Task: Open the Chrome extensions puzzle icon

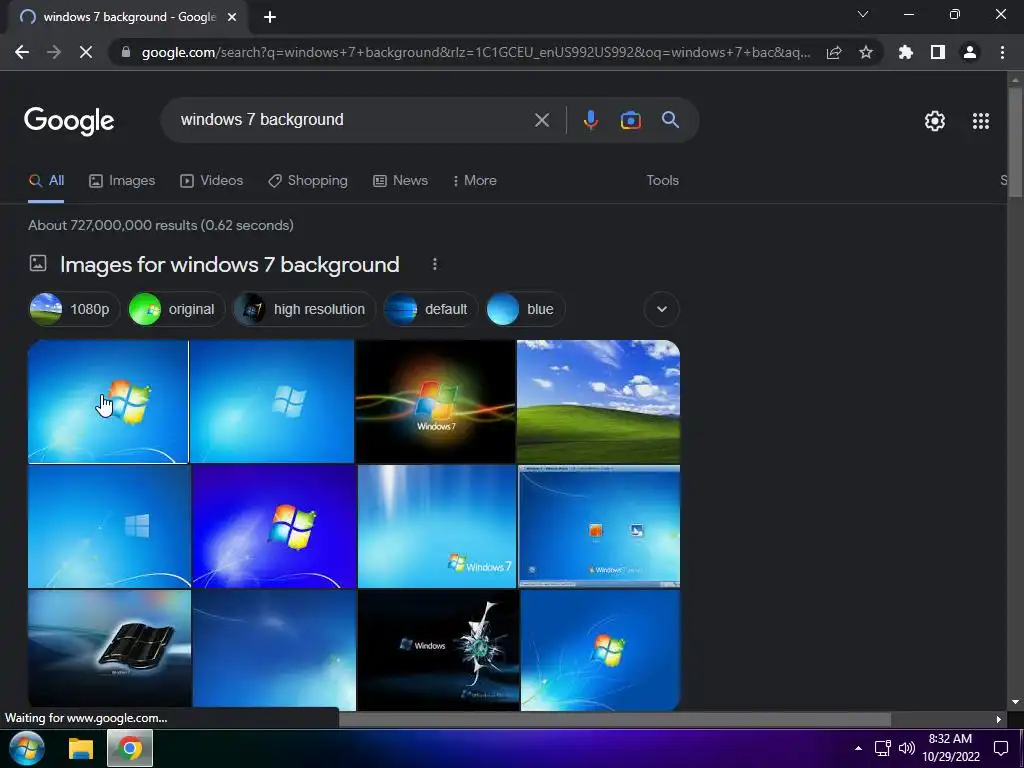Action: coord(906,52)
